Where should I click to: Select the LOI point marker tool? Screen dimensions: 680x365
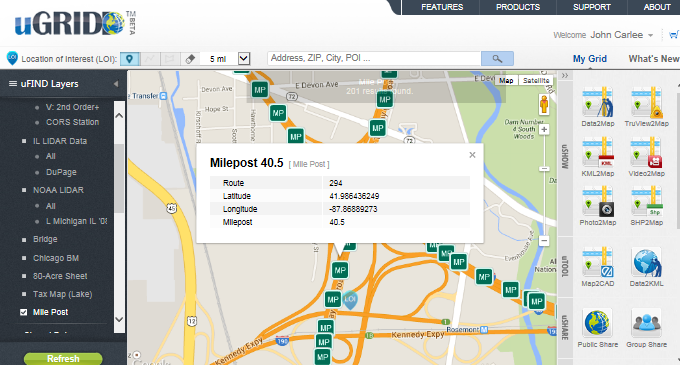pyautogui.click(x=129, y=59)
